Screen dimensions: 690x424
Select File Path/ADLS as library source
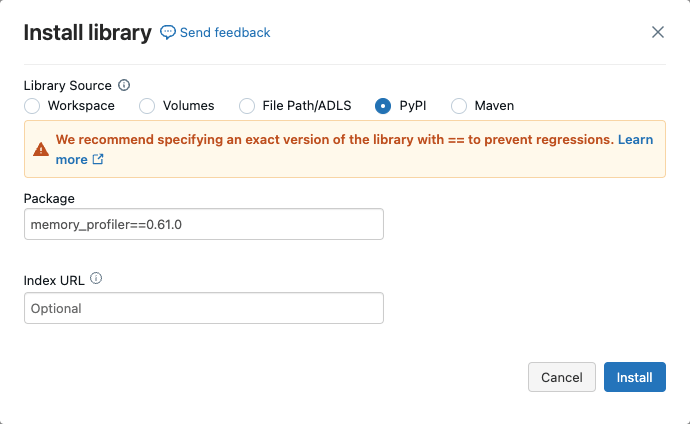click(x=247, y=106)
